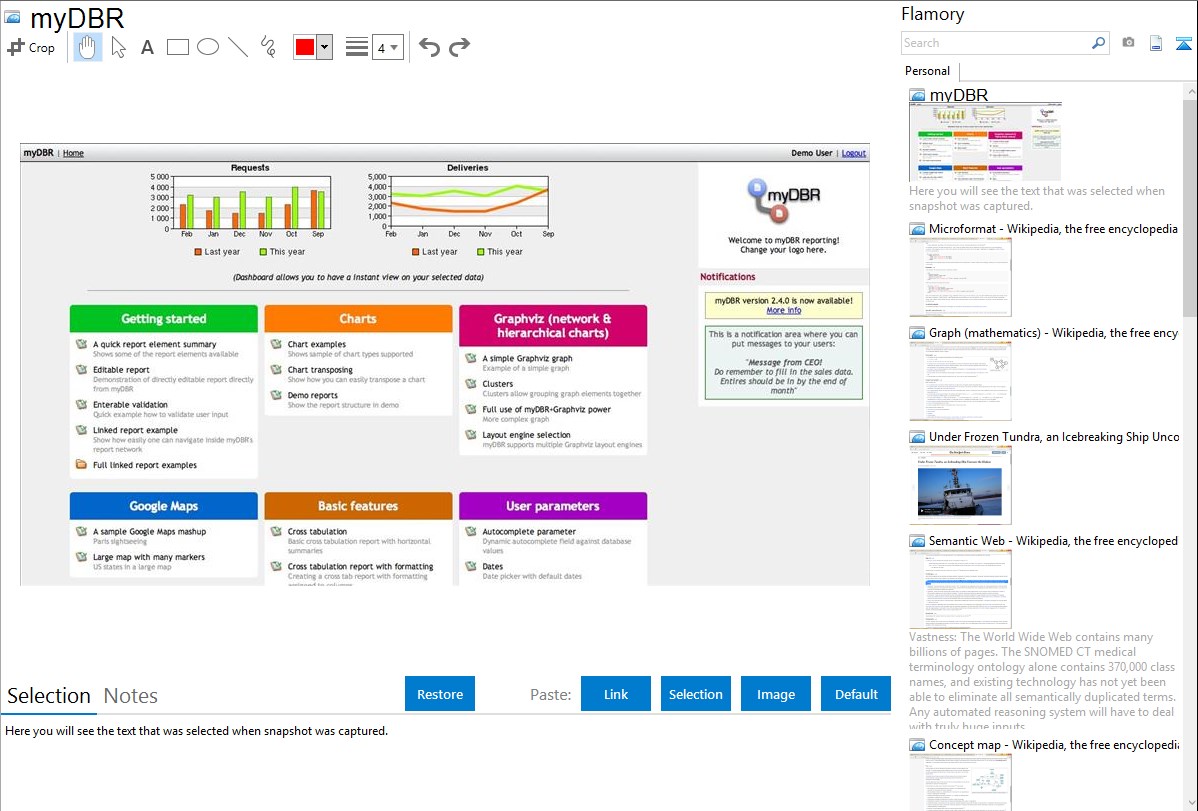This screenshot has width=1198, height=811.
Task: Click Semantic Web - Wikipedia snapshot title
Action: click(x=1053, y=540)
